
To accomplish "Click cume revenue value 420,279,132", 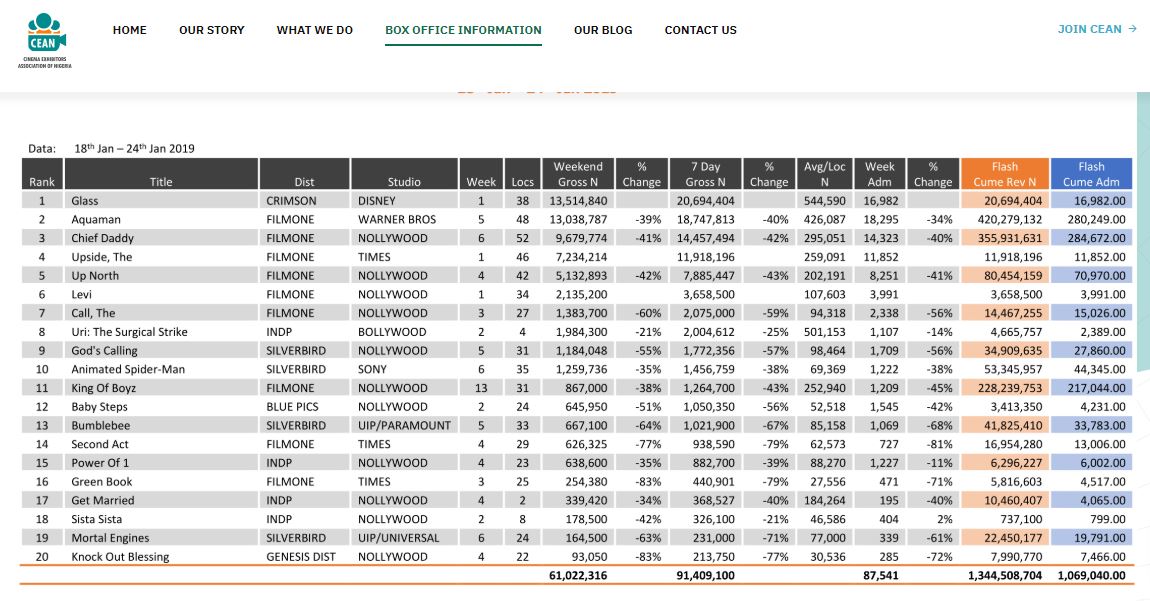I will (x=1010, y=219).
